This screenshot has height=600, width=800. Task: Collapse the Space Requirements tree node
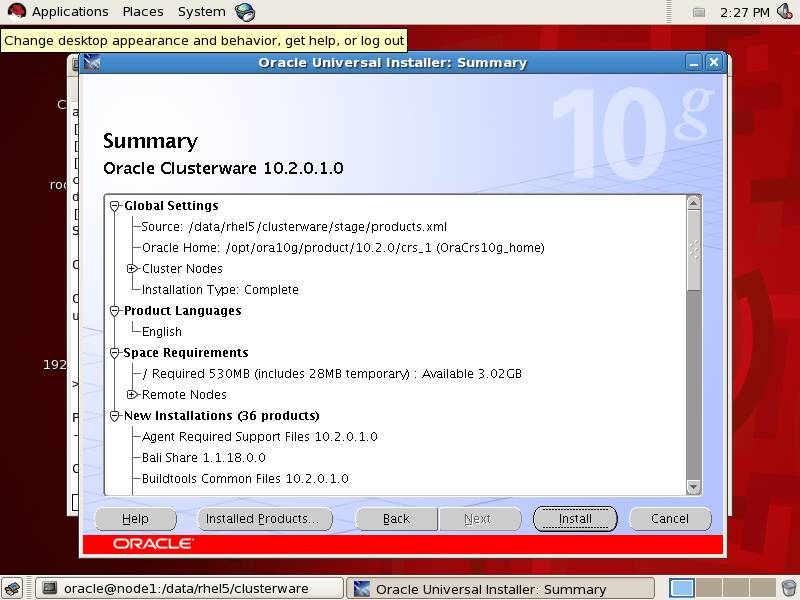[x=115, y=353]
